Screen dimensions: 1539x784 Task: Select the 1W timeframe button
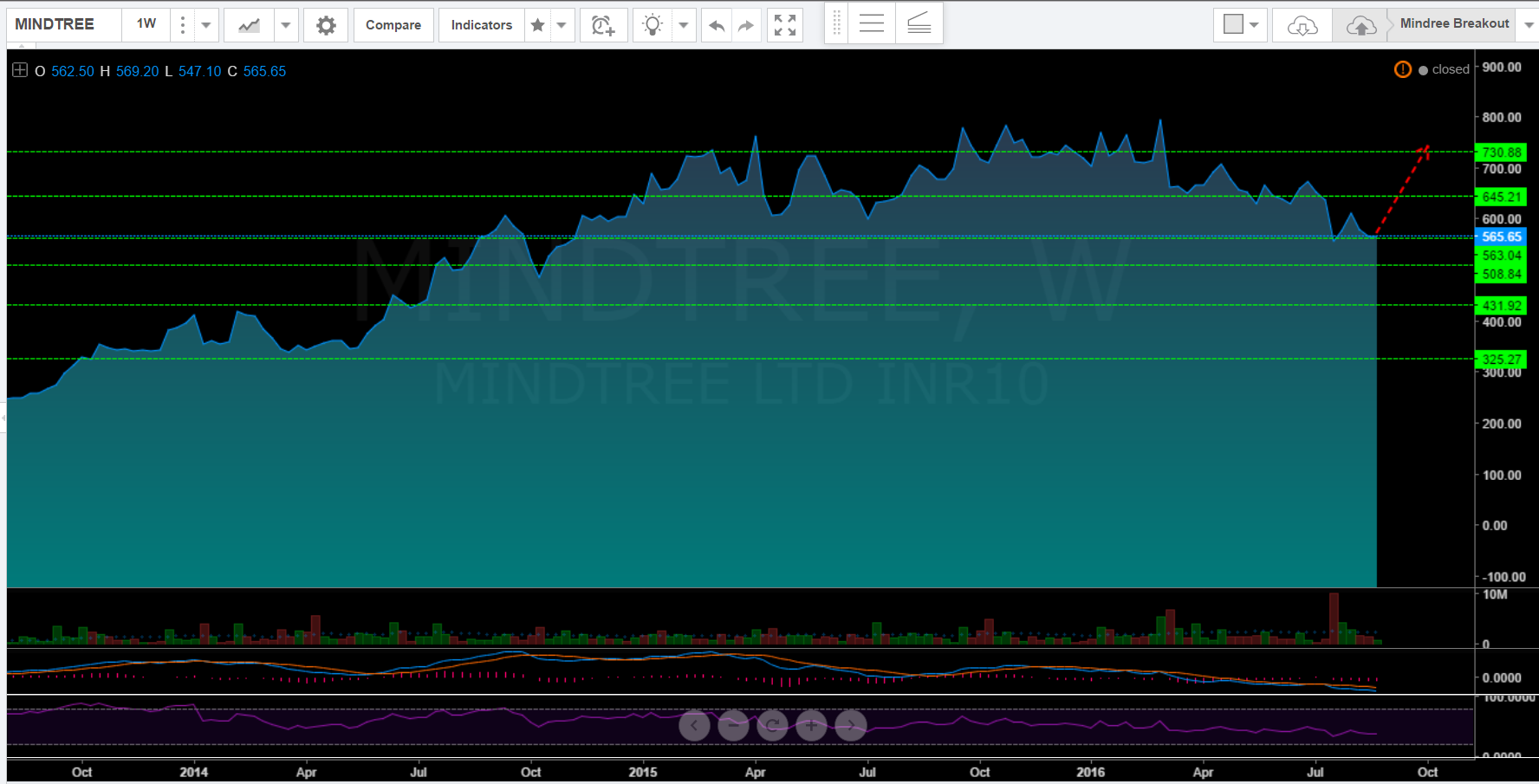click(x=146, y=24)
